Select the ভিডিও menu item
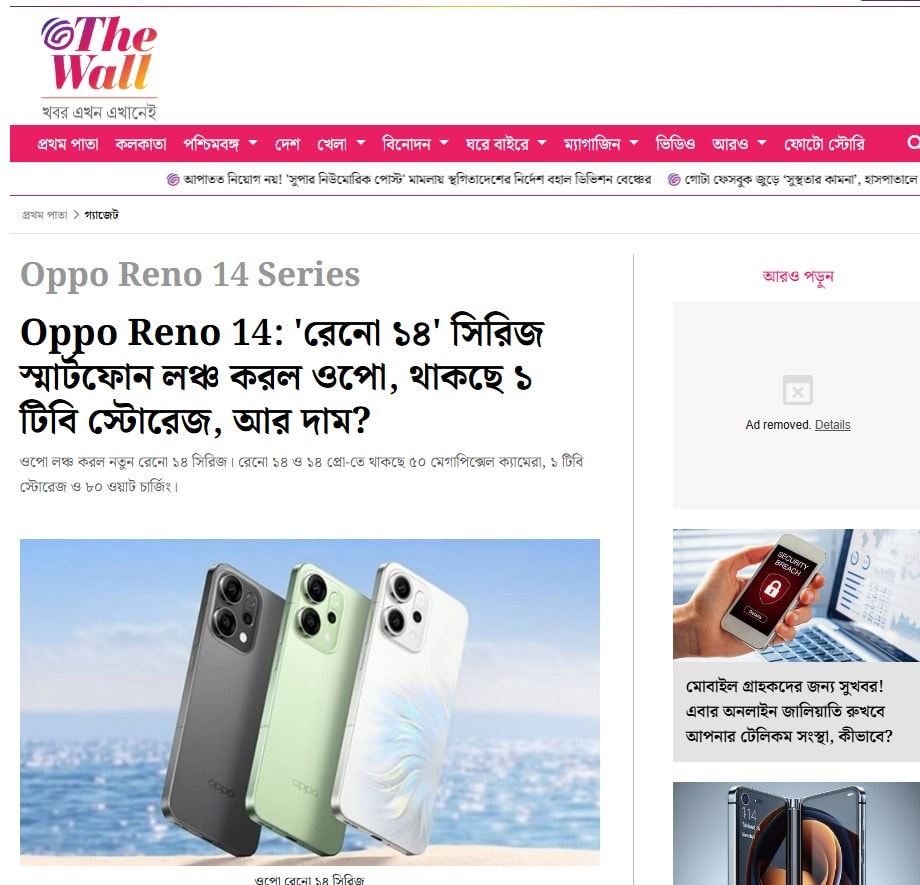This screenshot has width=920, height=885. coord(675,144)
